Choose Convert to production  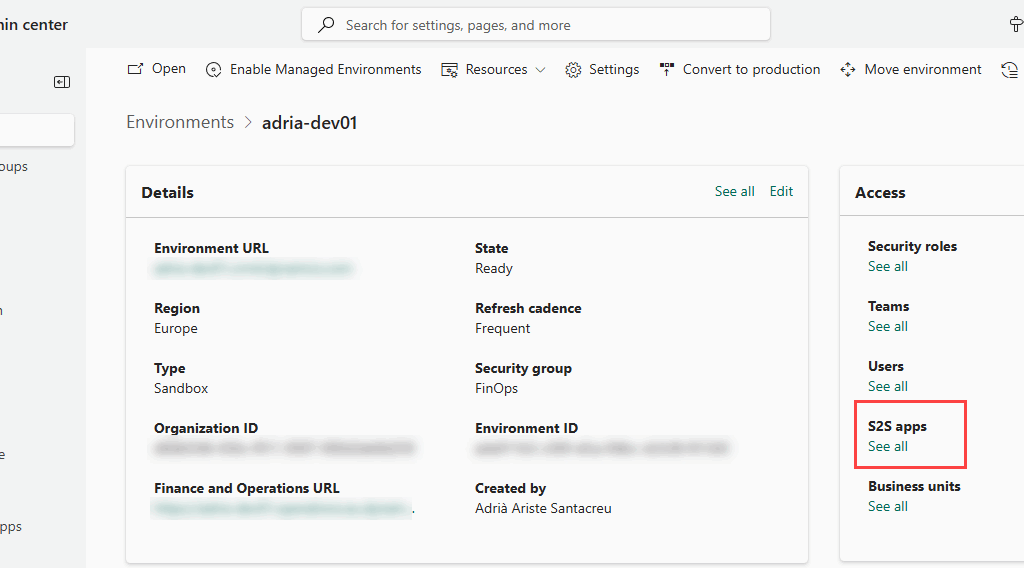tap(751, 69)
